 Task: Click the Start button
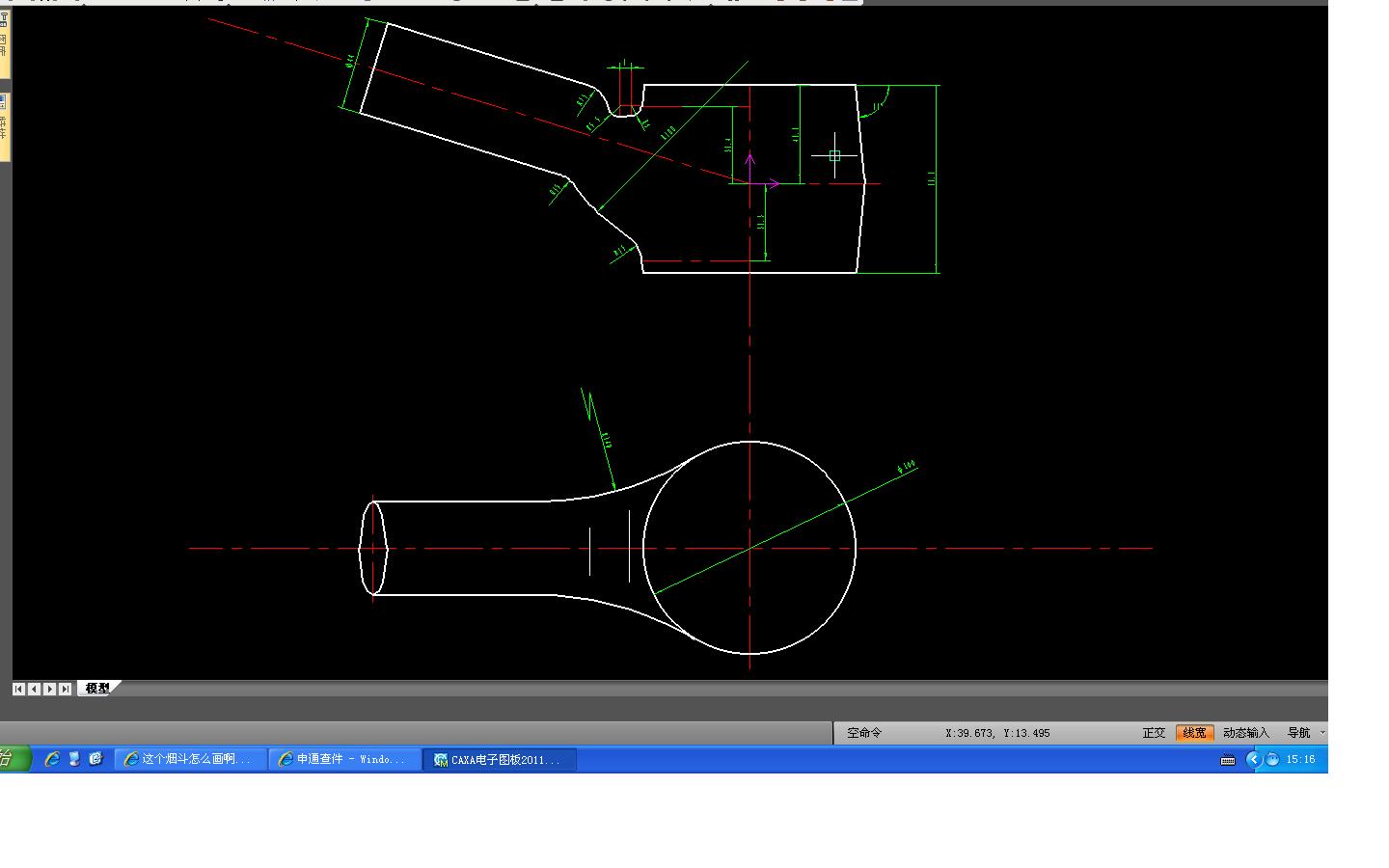(x=14, y=759)
